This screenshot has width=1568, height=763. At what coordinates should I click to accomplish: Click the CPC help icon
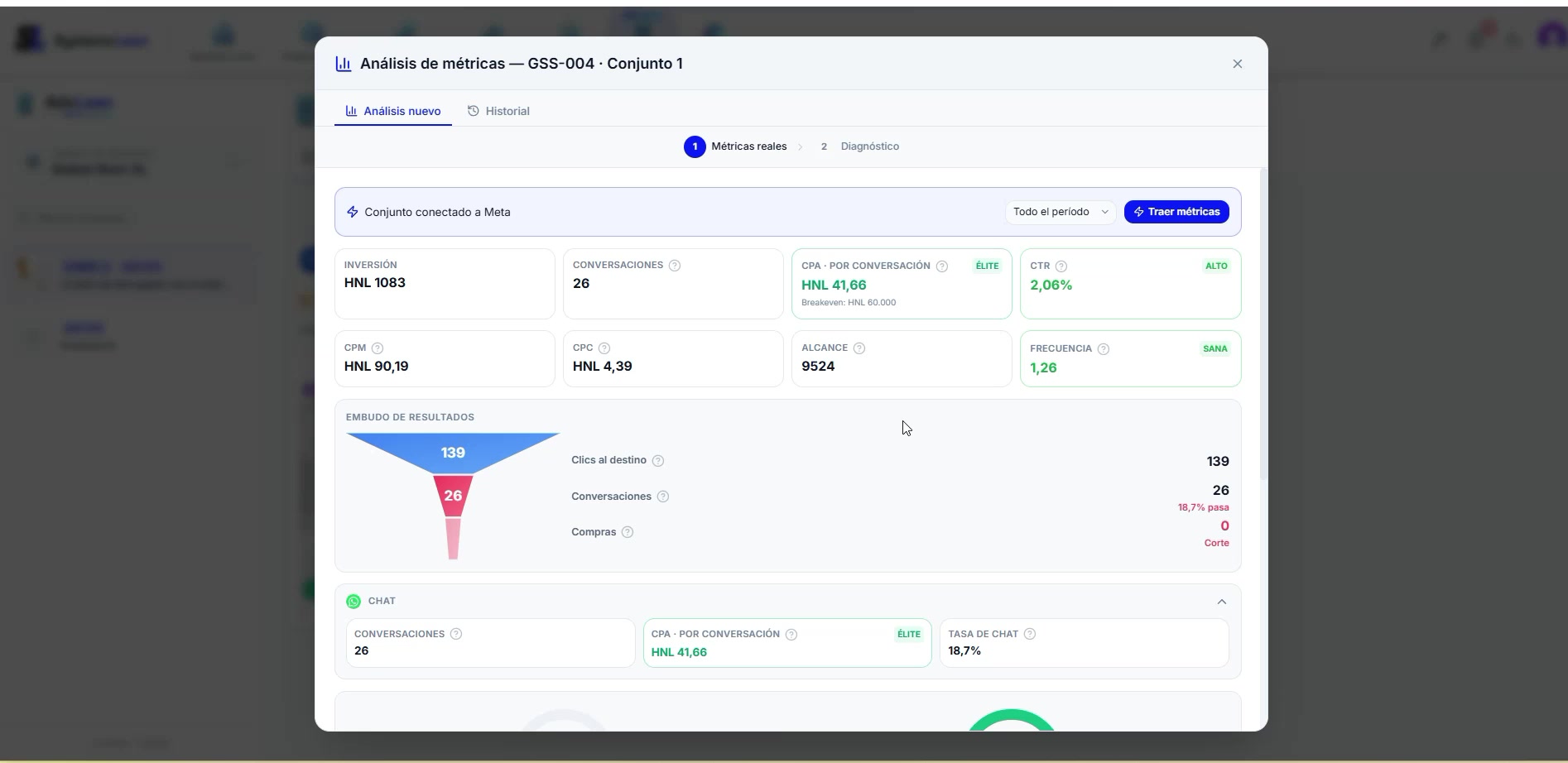point(604,348)
